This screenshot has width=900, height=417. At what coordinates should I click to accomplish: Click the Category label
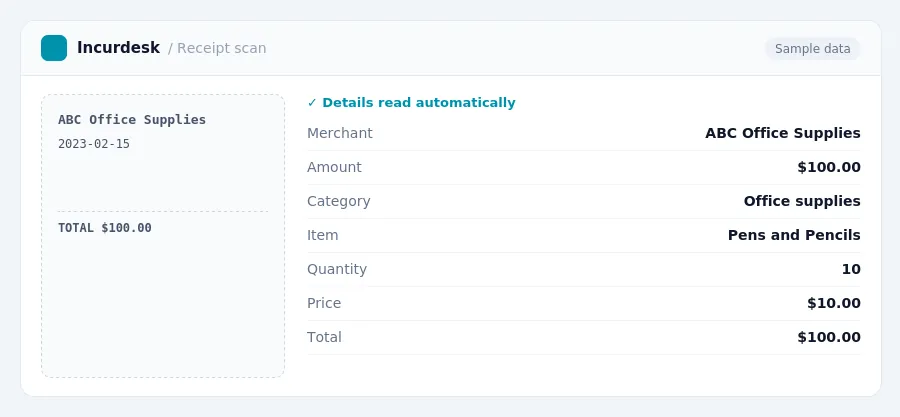point(339,201)
